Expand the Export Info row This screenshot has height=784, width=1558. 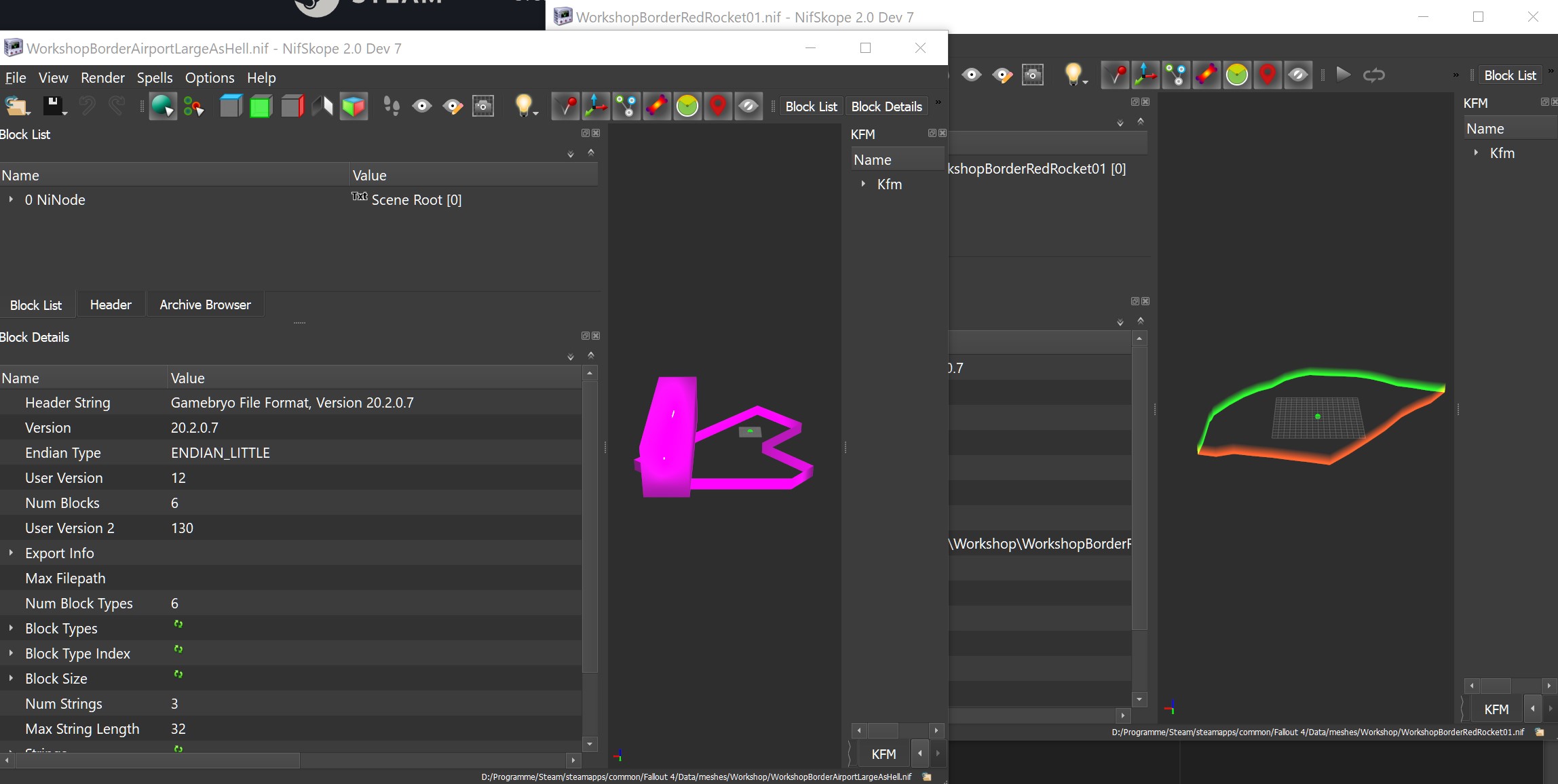[11, 553]
